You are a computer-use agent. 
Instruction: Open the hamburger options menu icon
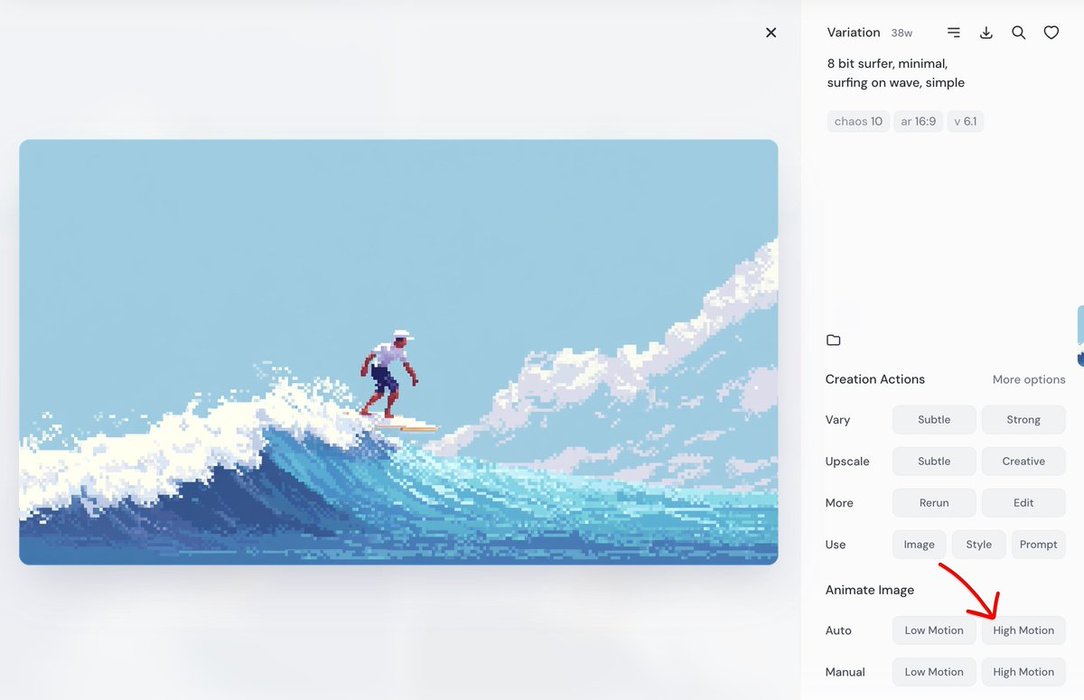tap(954, 33)
